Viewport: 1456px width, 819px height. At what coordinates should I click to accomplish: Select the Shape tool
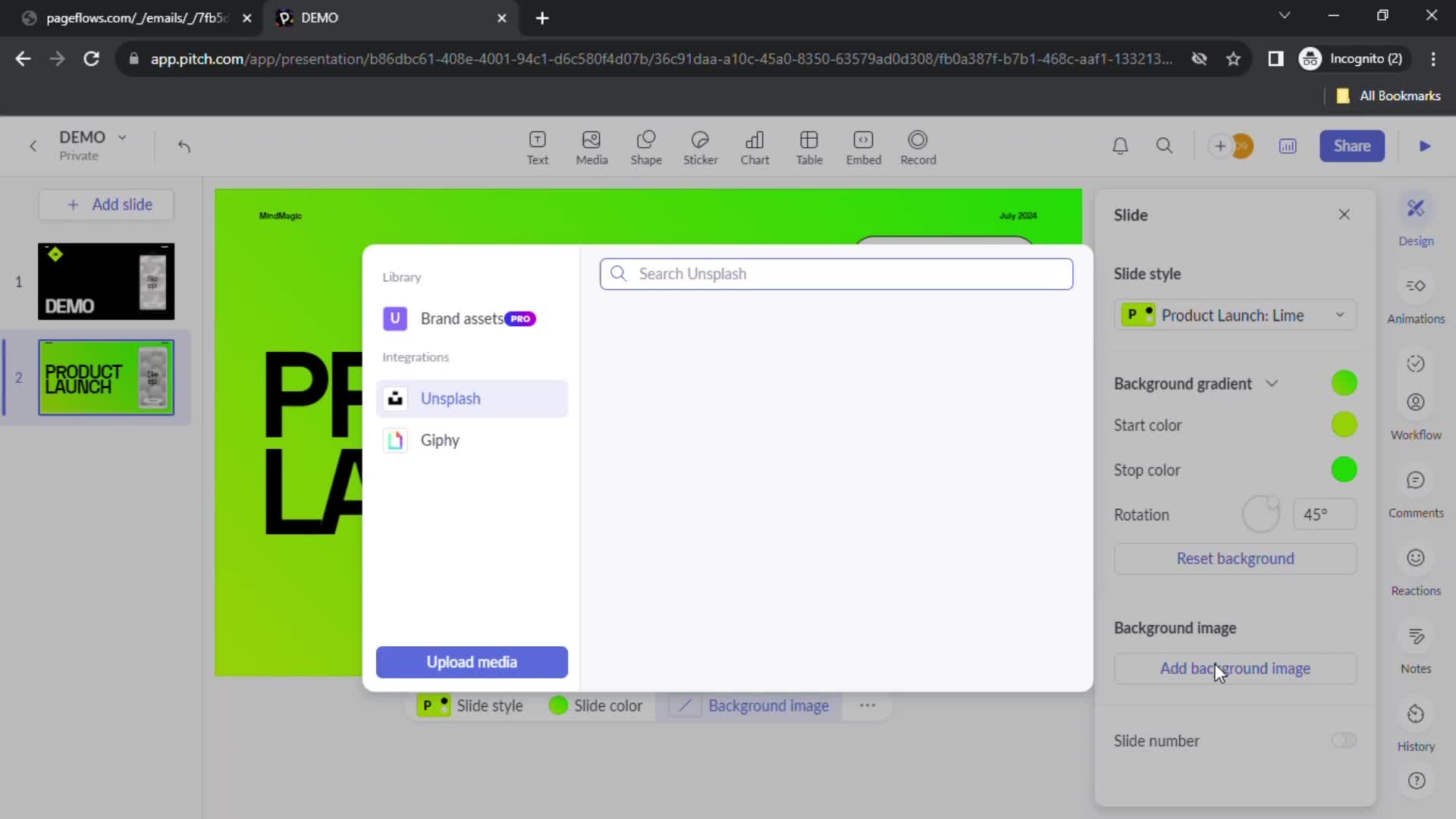[x=645, y=145]
